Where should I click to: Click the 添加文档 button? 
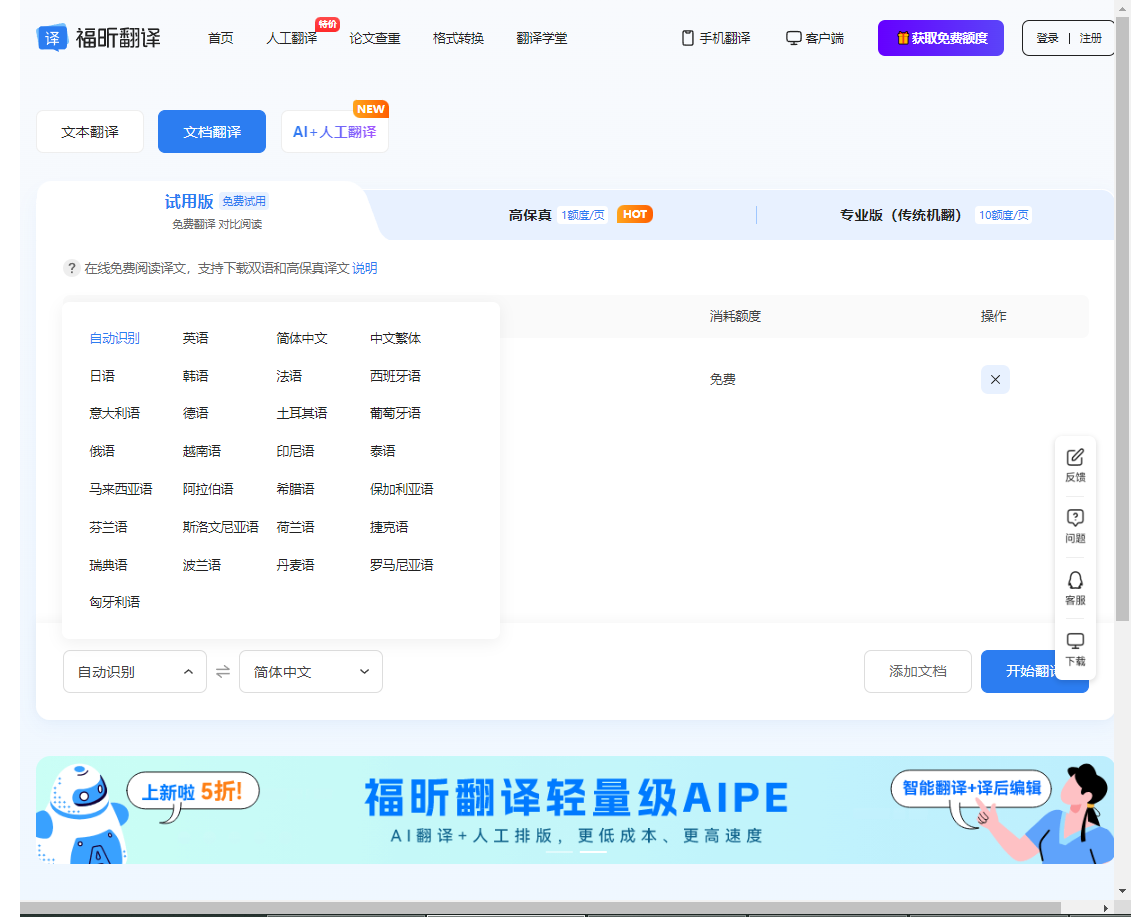(917, 672)
